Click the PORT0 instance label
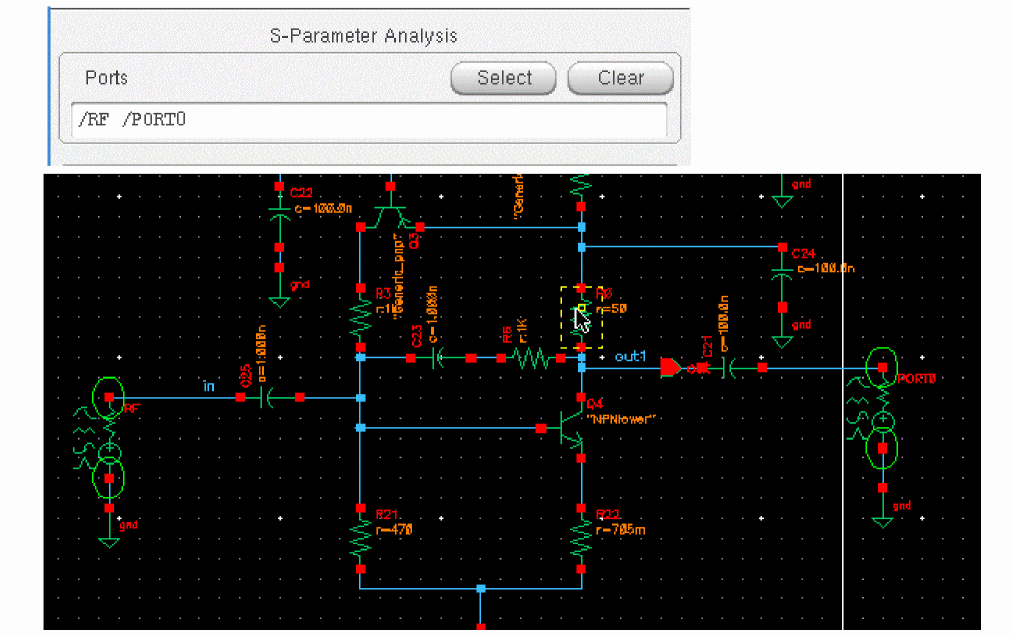Viewport: 1013px width, 634px height. 917,379
